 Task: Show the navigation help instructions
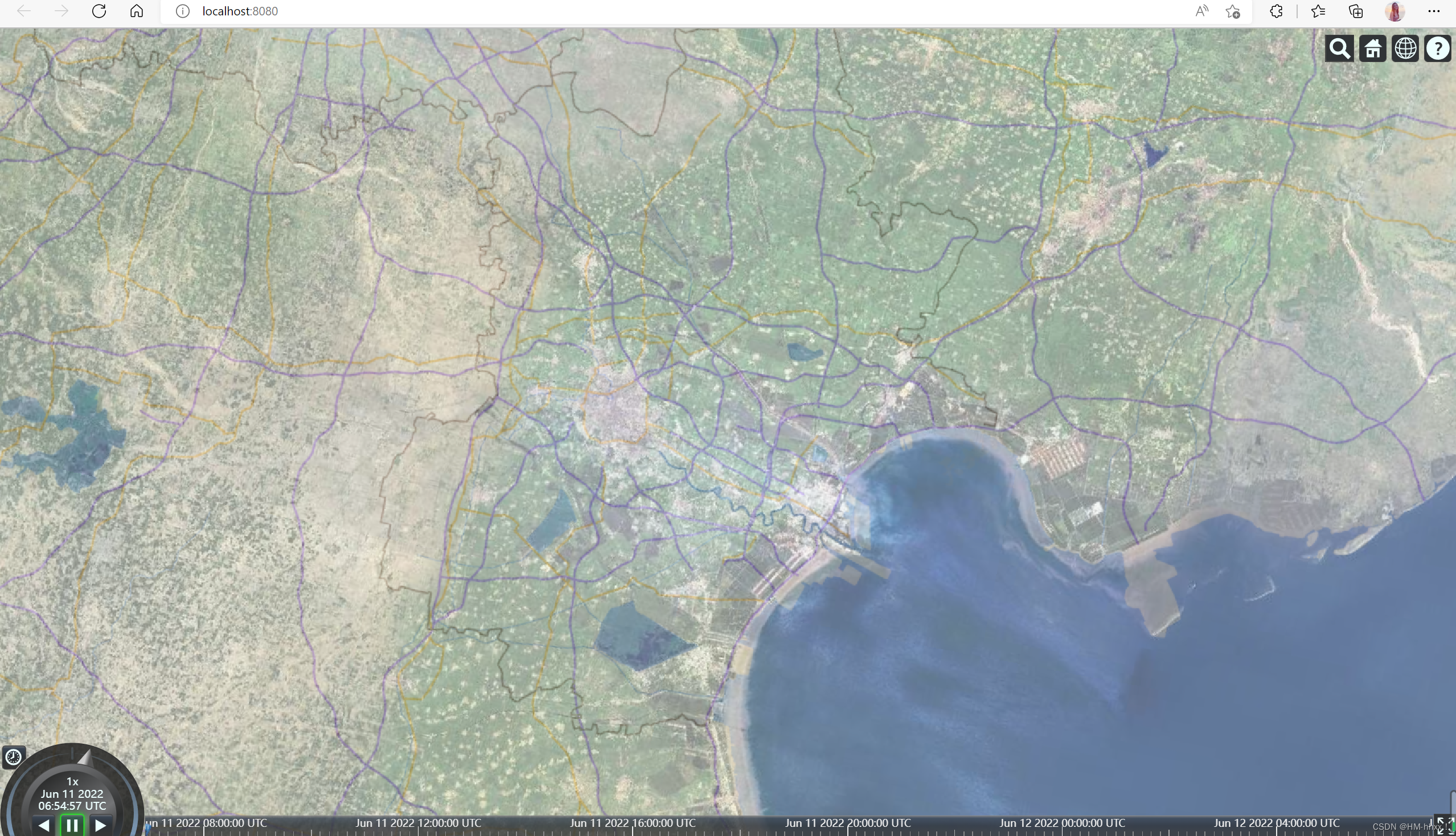point(1438,49)
